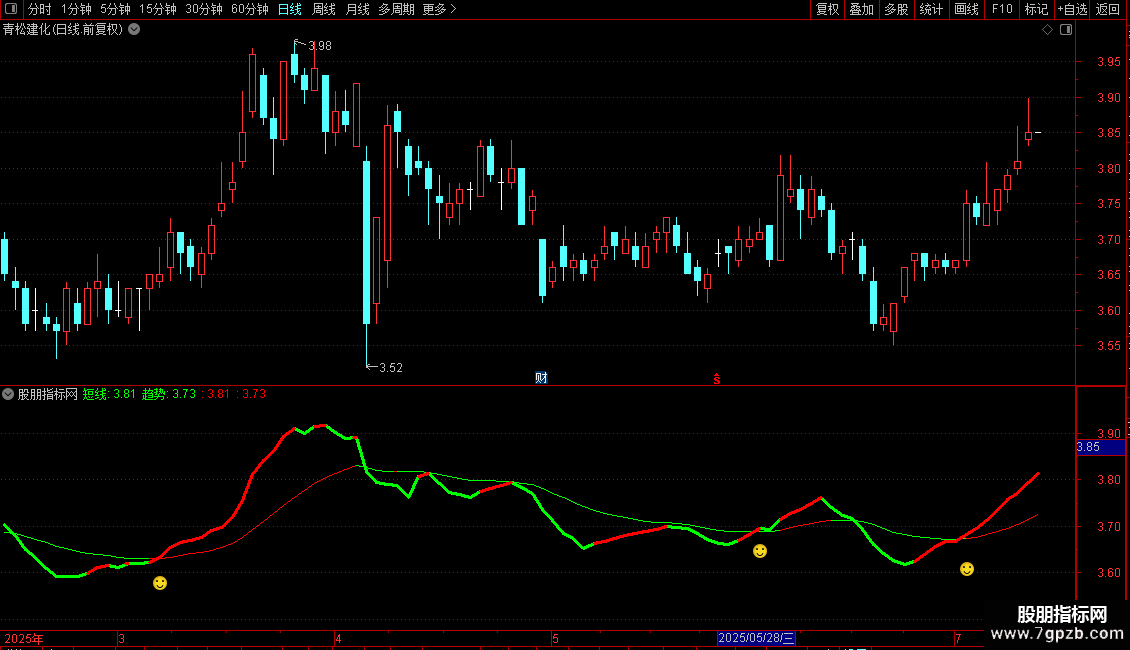Open the 复权 adjustment option
Screen dimensions: 1130x650
tap(827, 9)
